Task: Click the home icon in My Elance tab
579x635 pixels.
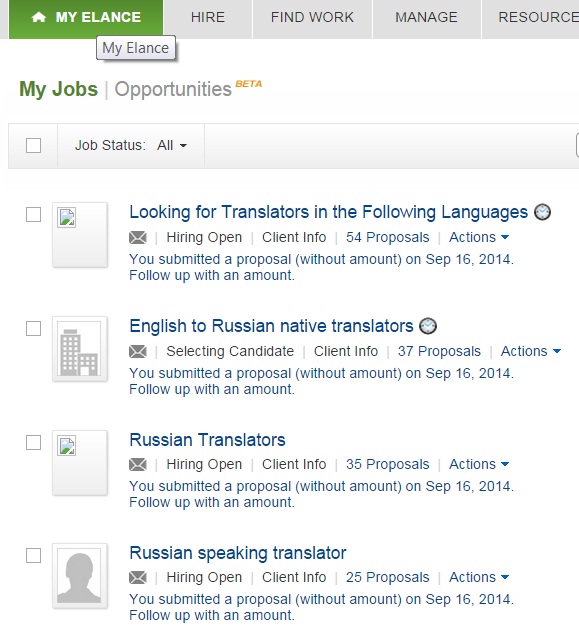Action: coord(39,17)
